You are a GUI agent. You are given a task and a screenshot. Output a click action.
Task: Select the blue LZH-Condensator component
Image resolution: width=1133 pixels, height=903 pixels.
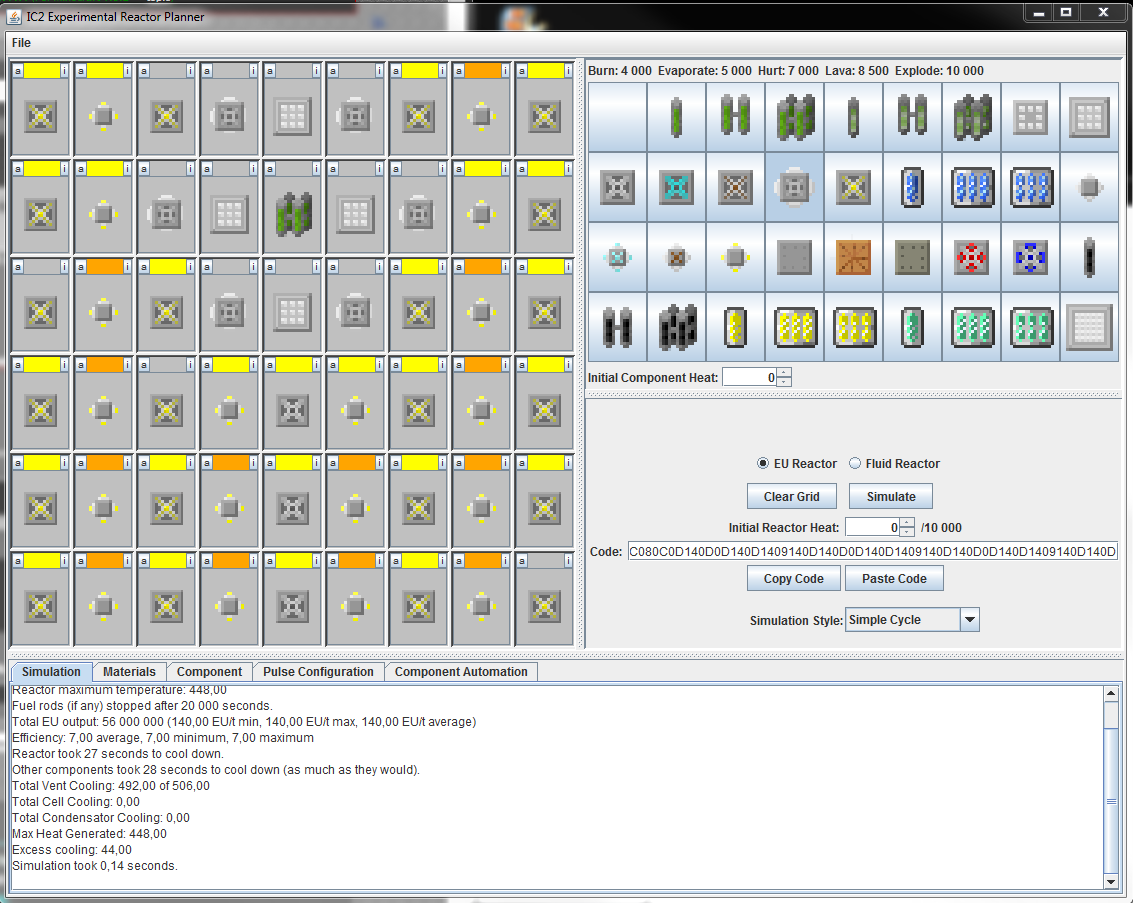pyautogui.click(x=1031, y=257)
